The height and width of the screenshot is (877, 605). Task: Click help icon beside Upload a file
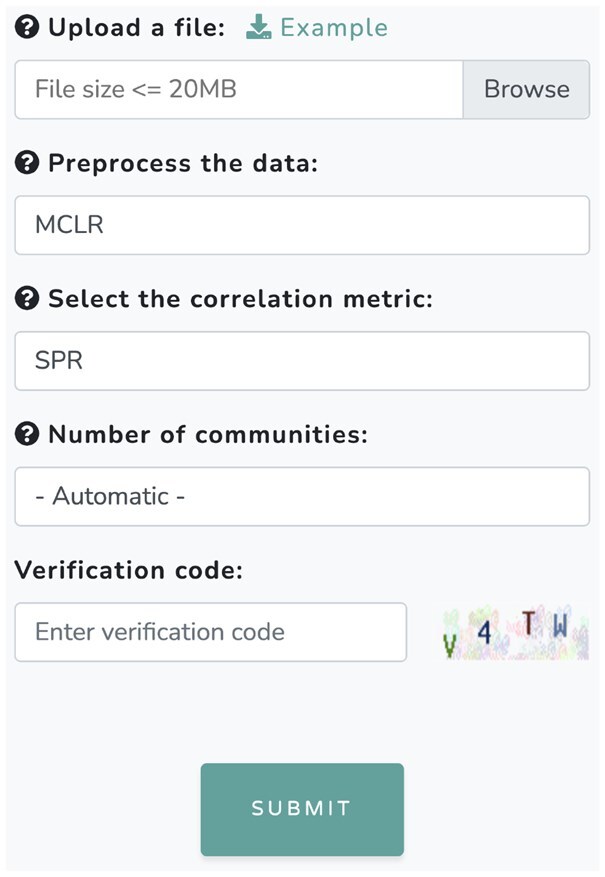[27, 28]
